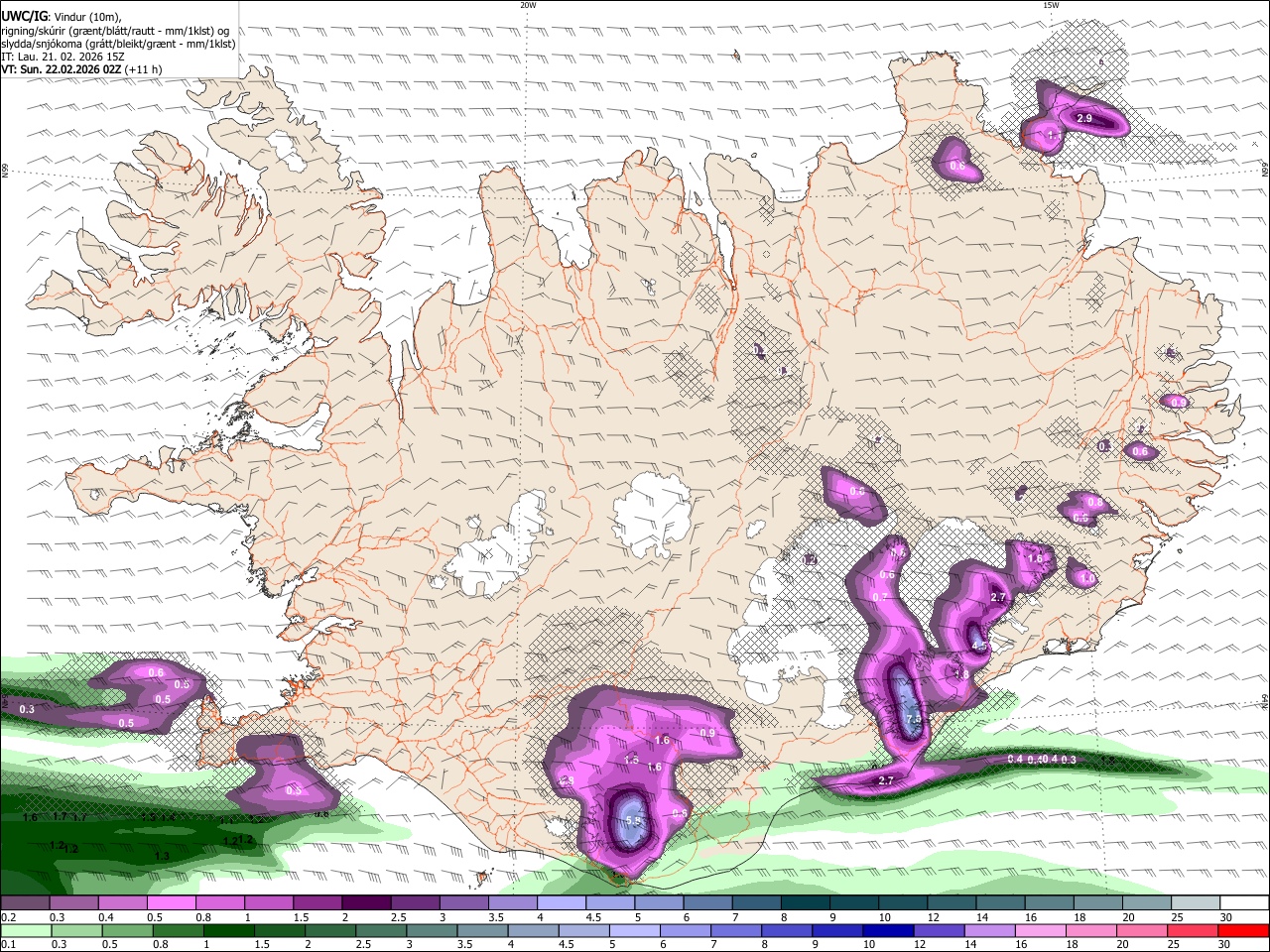Click the 'VT: Sun. 22.02.2026 02Z (+11 h)' line
The width and height of the screenshot is (1270, 952).
click(81, 69)
